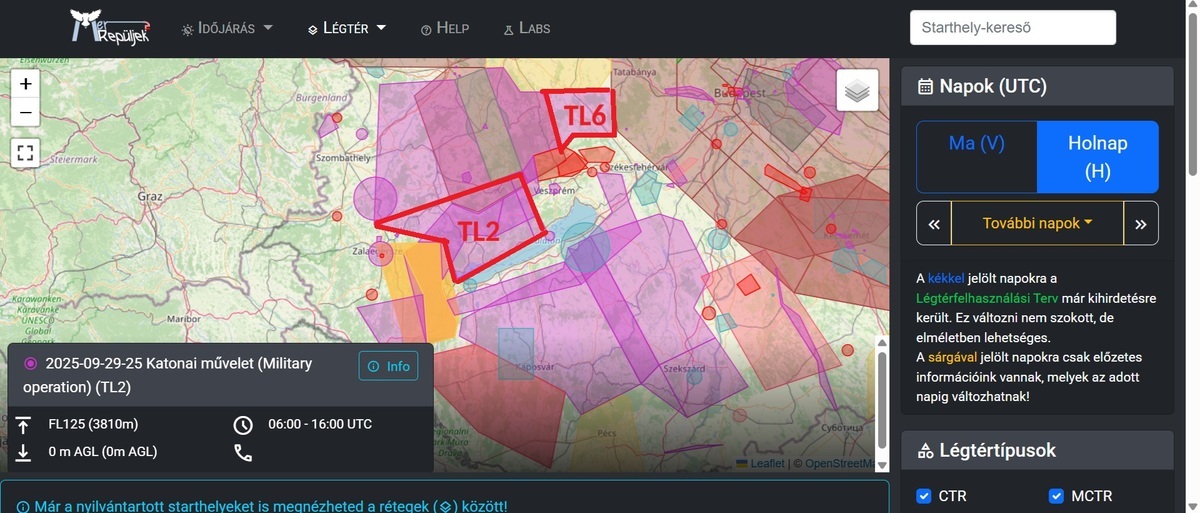The width and height of the screenshot is (1200, 513).
Task: Zoom out on the map
Action: 26,113
